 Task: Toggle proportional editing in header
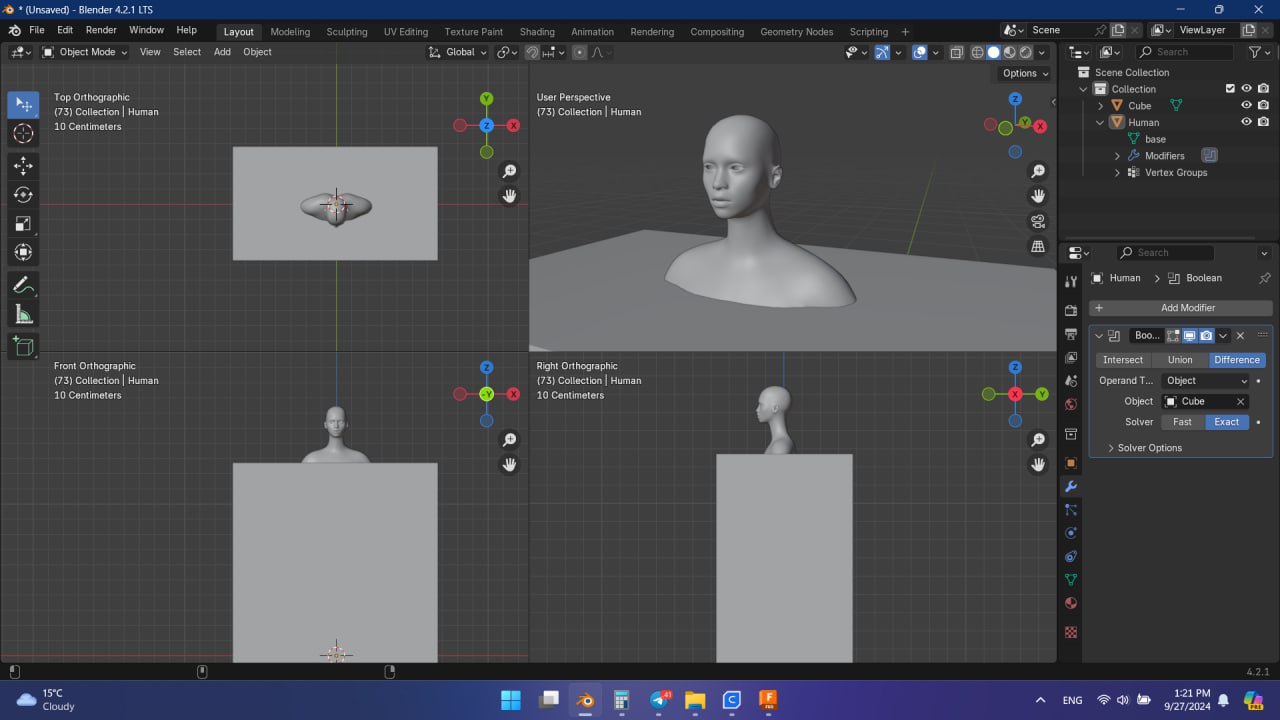[579, 52]
